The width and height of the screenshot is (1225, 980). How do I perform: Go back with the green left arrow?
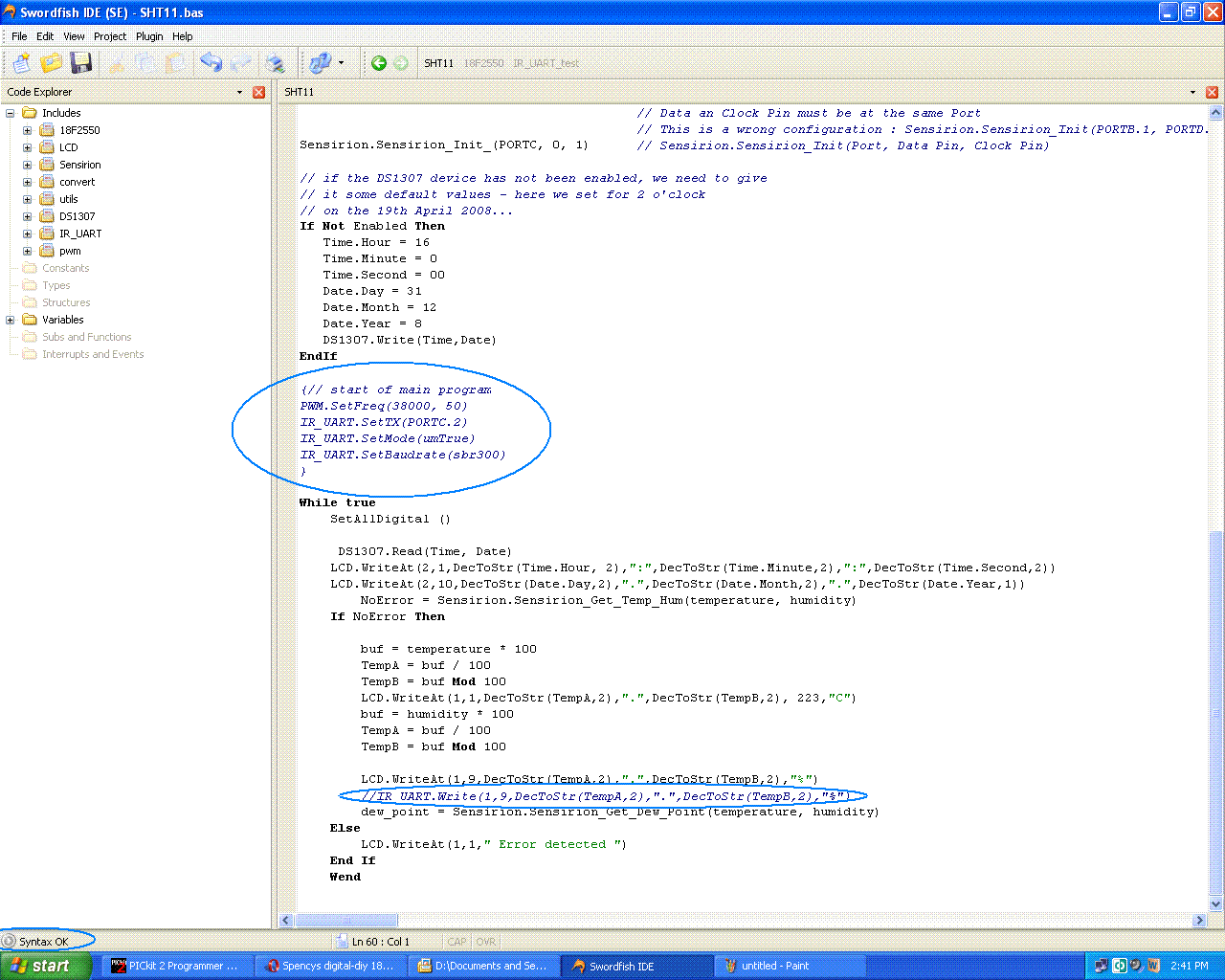[x=379, y=63]
